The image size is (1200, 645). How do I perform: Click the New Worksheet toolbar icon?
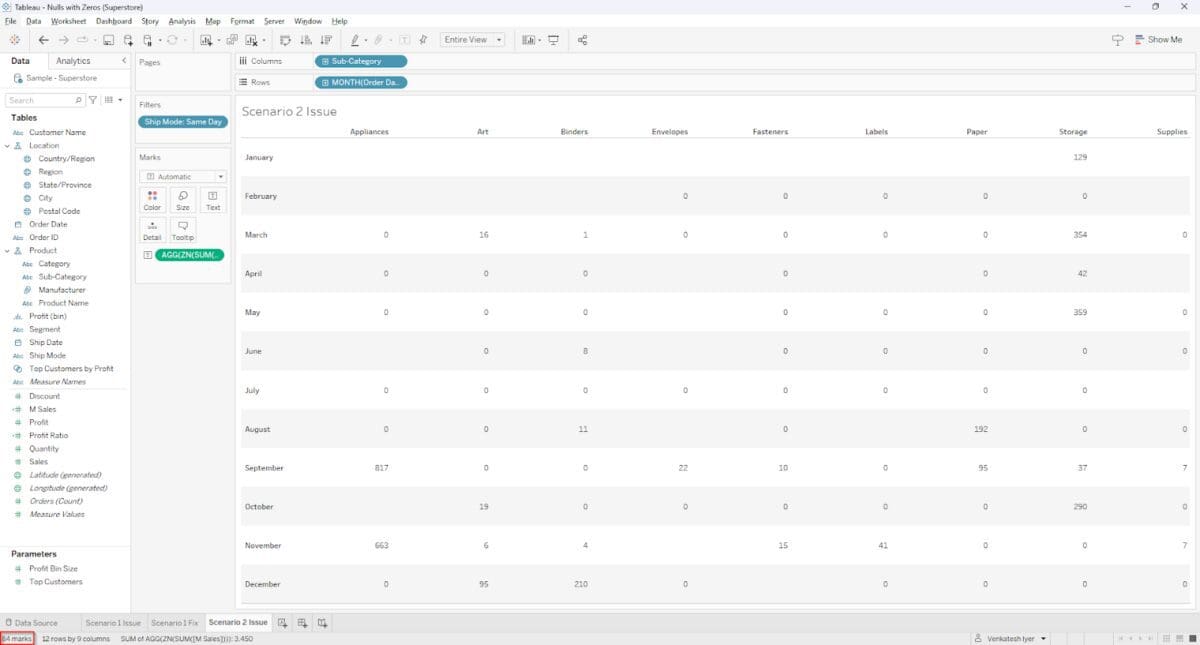206,40
